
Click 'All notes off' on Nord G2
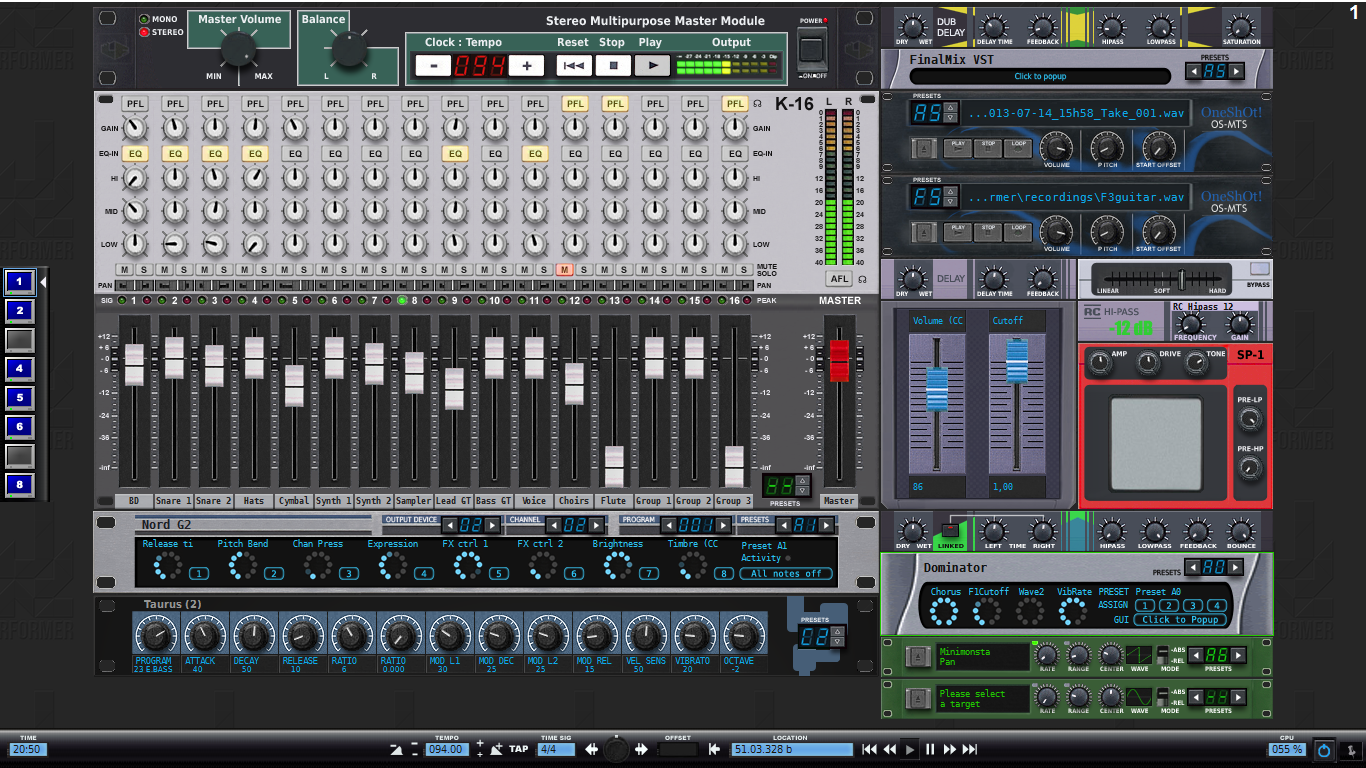[785, 573]
